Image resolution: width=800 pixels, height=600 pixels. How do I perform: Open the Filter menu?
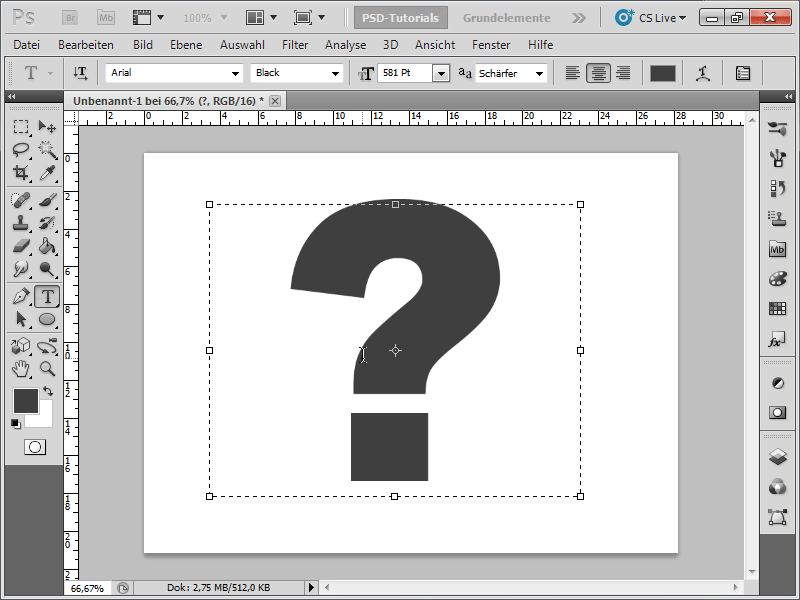[x=295, y=45]
